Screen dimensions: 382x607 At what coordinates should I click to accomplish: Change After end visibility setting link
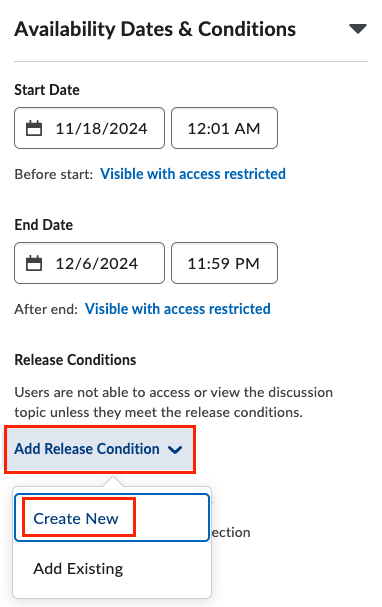pyautogui.click(x=178, y=309)
